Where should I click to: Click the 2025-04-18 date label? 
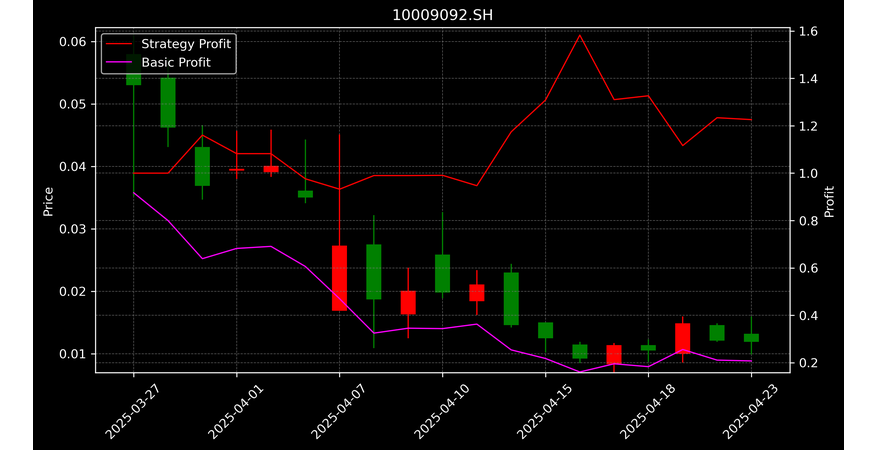[648, 412]
